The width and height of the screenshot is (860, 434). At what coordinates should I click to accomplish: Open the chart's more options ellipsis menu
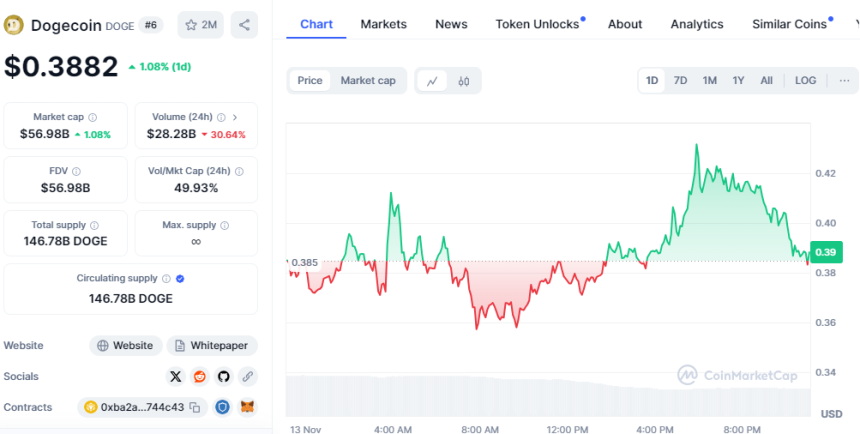844,80
